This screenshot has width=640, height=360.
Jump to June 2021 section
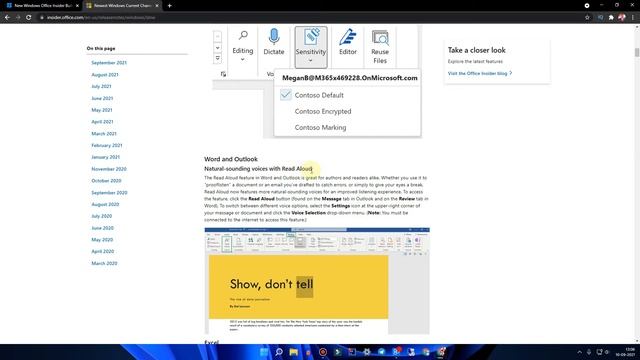pyautogui.click(x=102, y=98)
